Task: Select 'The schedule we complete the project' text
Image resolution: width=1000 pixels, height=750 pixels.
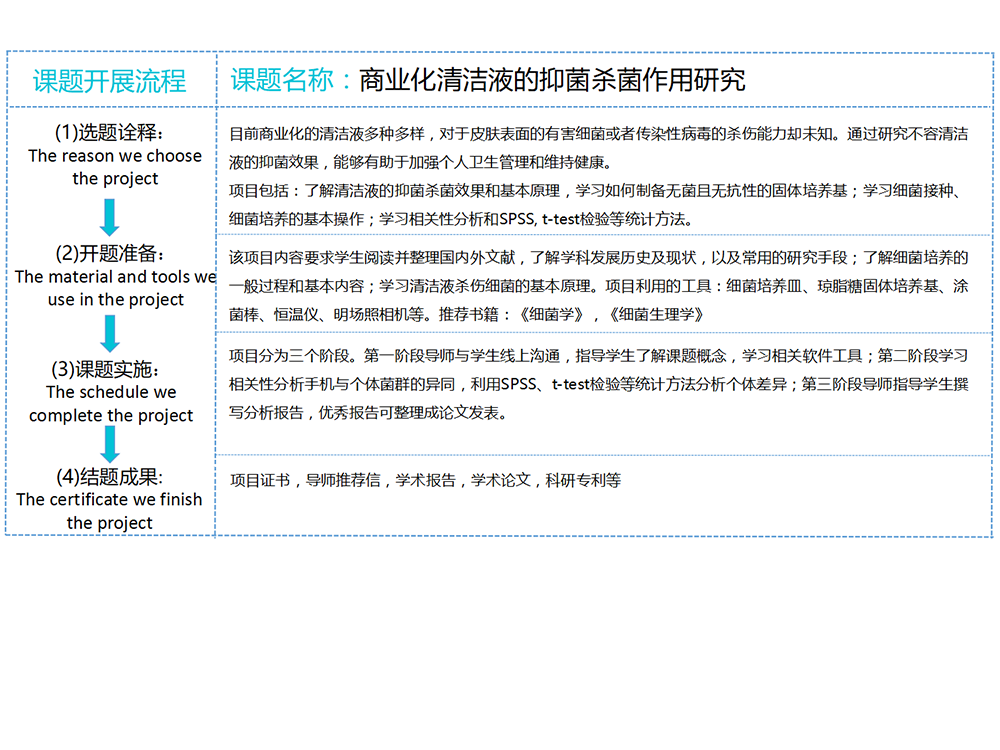Action: click(x=111, y=403)
